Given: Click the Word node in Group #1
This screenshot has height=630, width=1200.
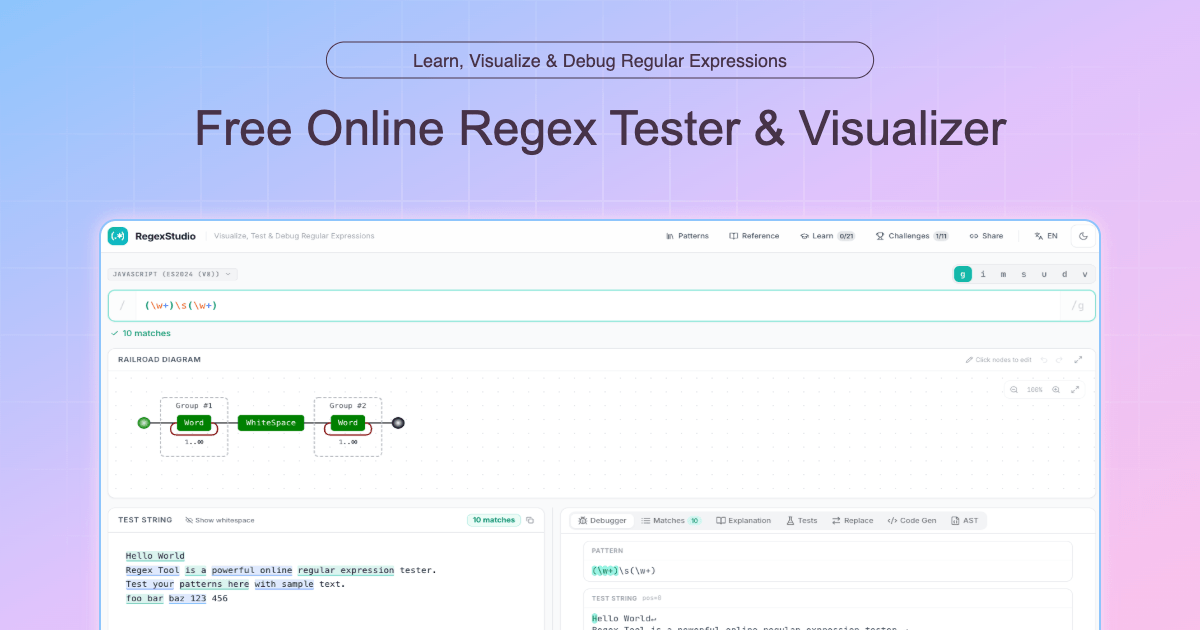Looking at the screenshot, I should coord(194,423).
